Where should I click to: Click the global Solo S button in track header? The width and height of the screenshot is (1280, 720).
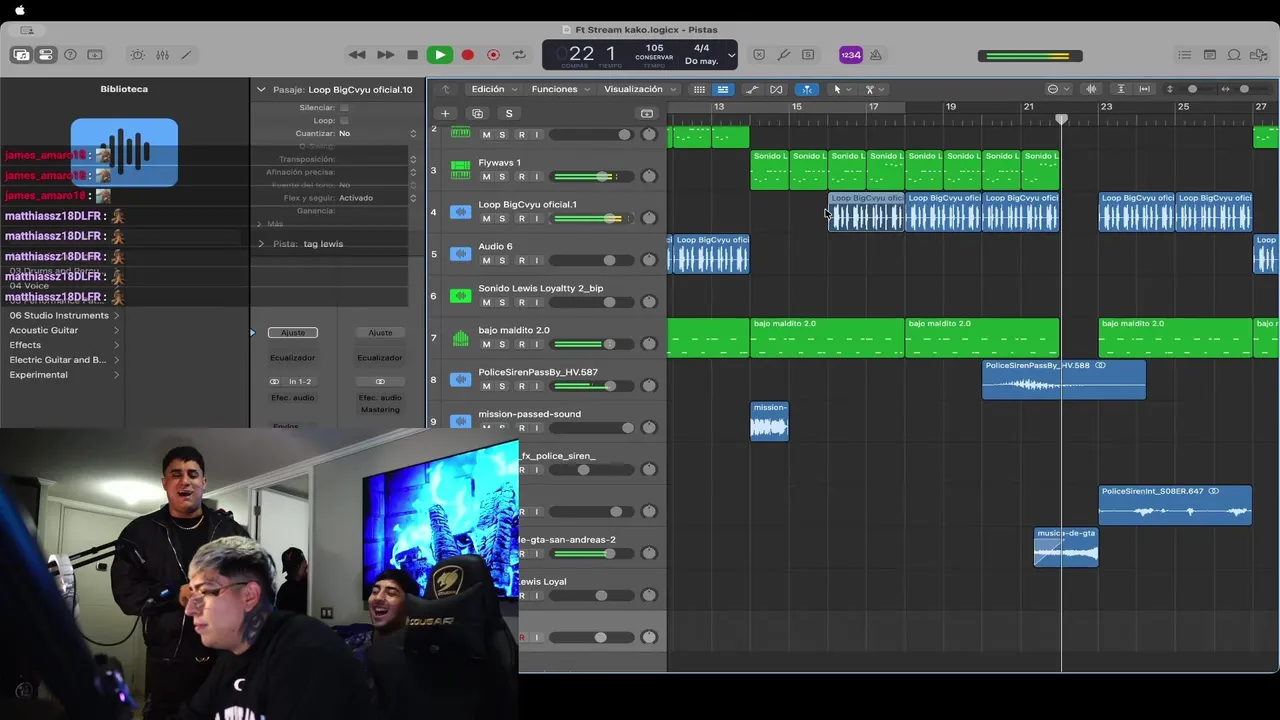pyautogui.click(x=509, y=113)
